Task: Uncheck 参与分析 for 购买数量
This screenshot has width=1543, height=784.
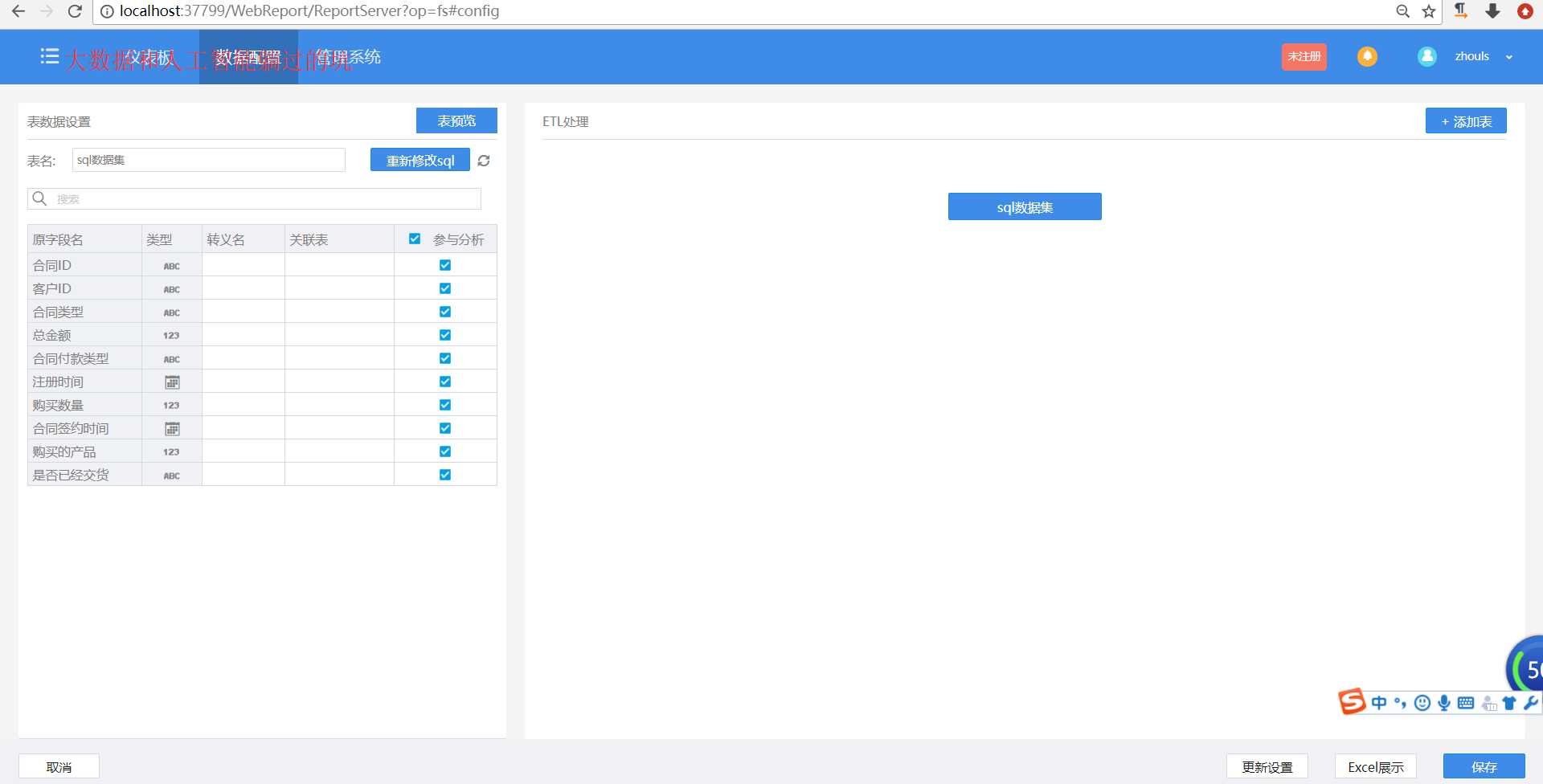Action: [445, 405]
